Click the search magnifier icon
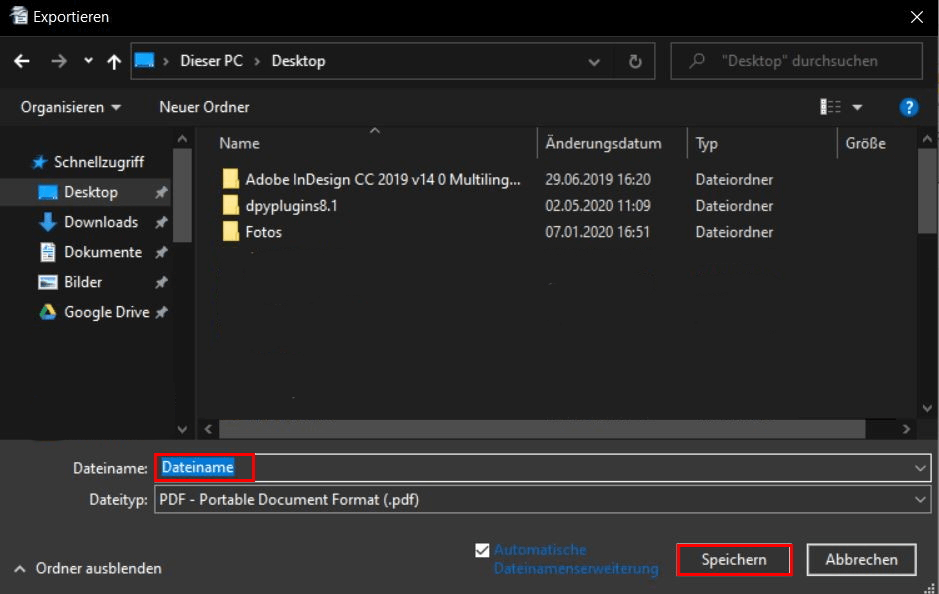The height and width of the screenshot is (594, 939). click(696, 61)
